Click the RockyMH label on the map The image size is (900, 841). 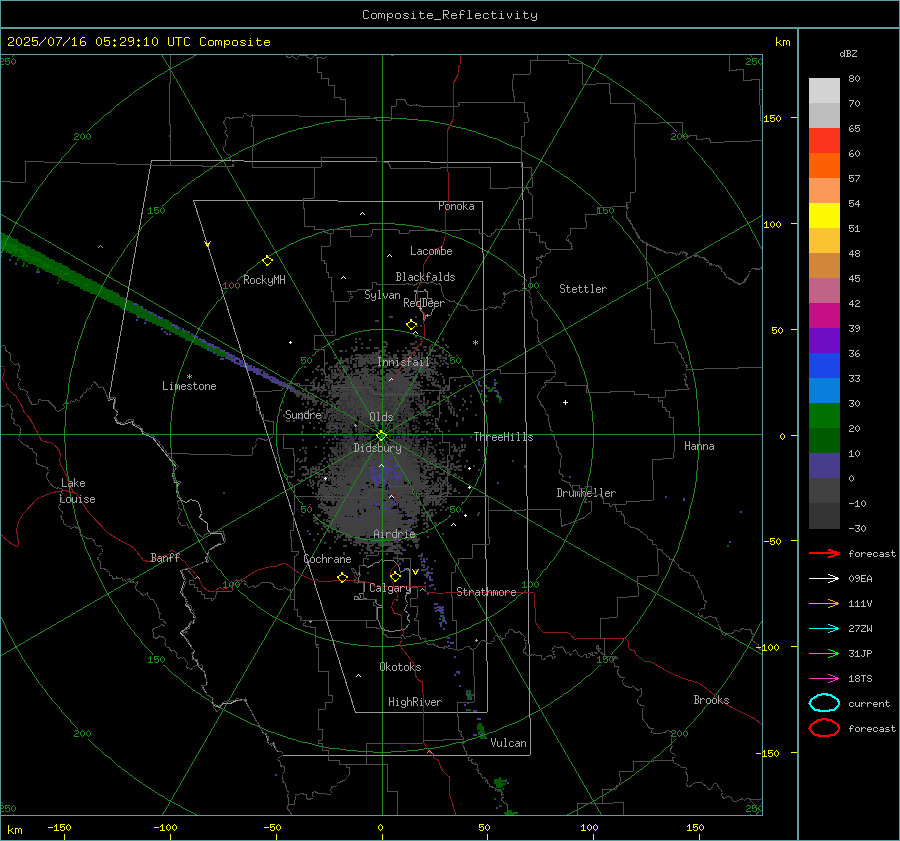pyautogui.click(x=264, y=280)
